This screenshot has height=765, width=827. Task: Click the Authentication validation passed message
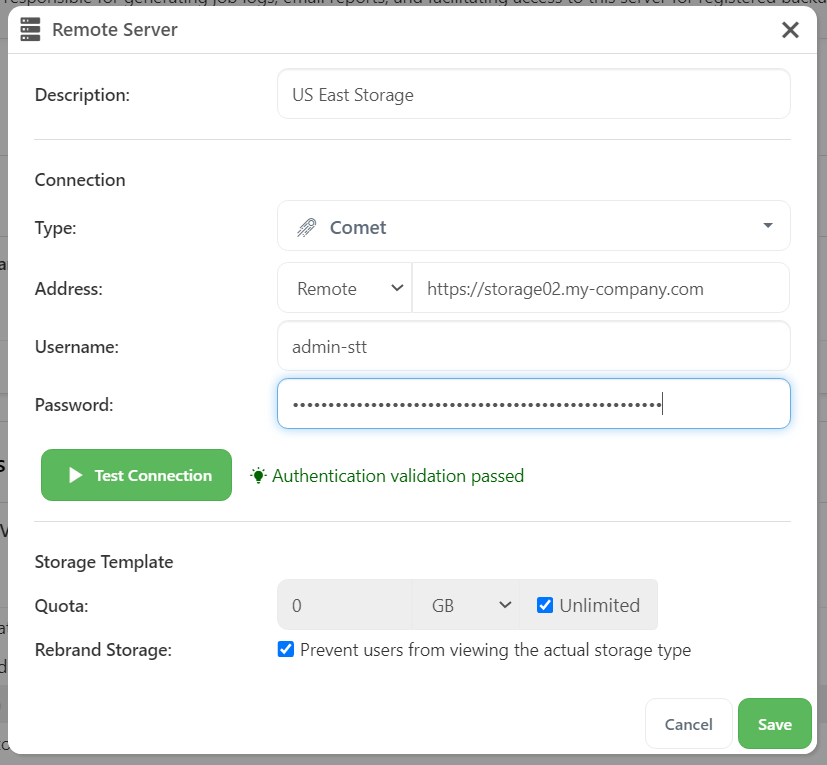[x=397, y=476]
